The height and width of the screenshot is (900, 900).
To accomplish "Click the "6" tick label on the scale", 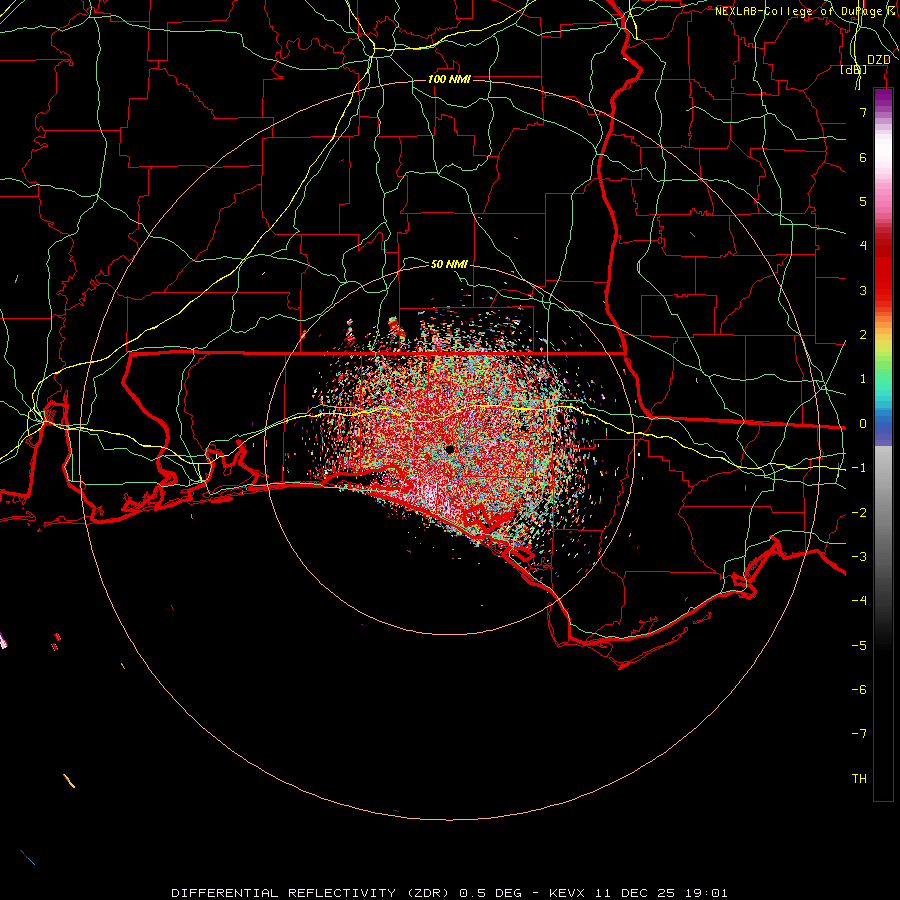I will pyautogui.click(x=863, y=157).
